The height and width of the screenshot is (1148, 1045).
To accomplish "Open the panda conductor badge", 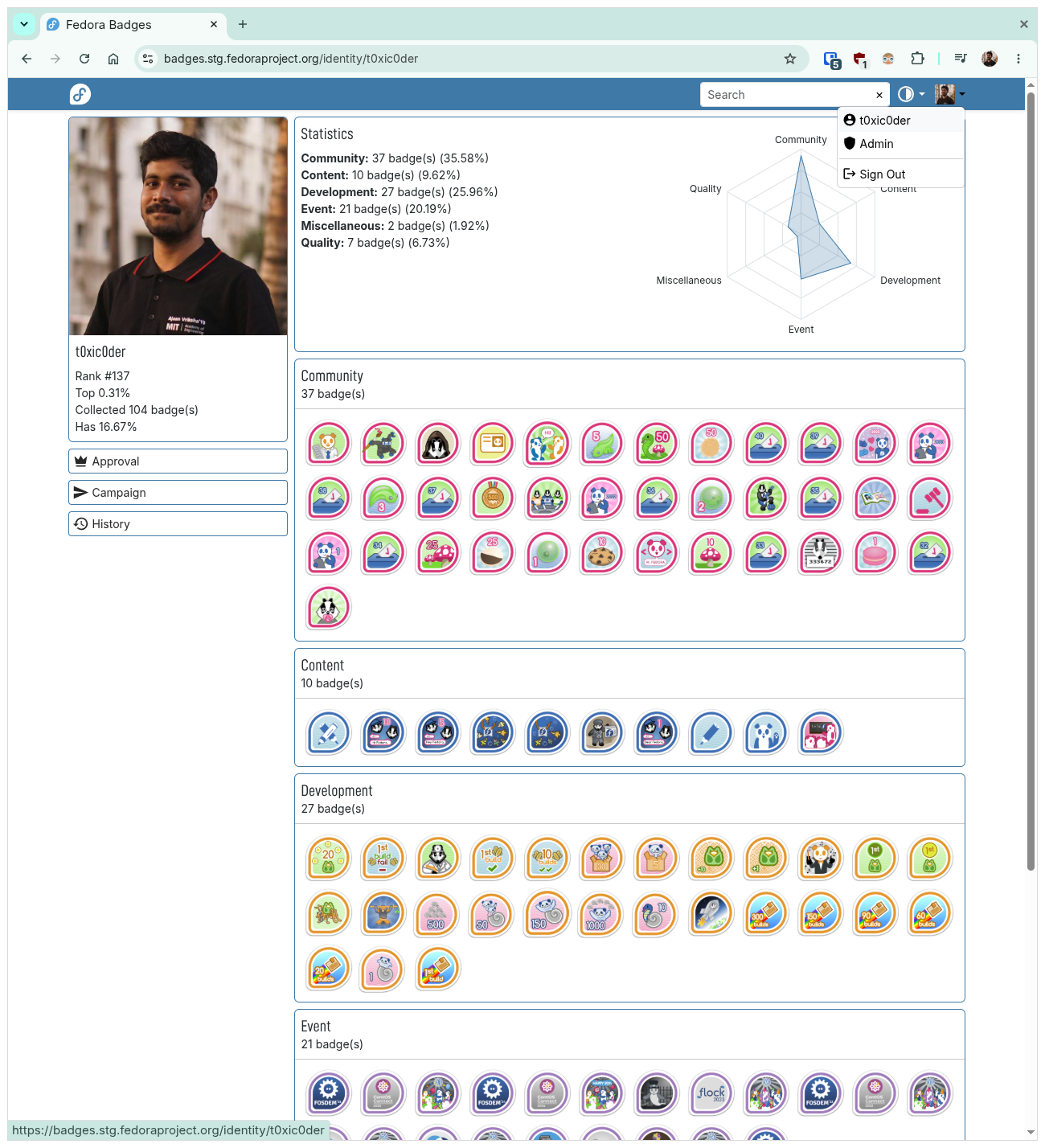I will (821, 859).
